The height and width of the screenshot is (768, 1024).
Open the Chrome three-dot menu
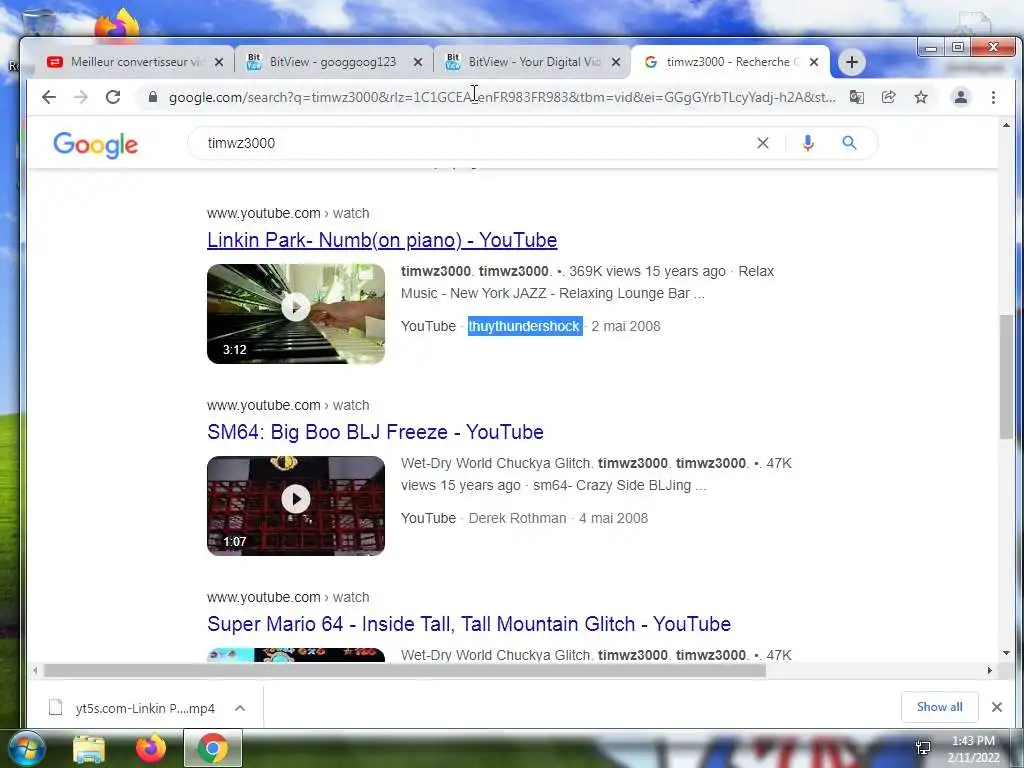click(x=993, y=97)
